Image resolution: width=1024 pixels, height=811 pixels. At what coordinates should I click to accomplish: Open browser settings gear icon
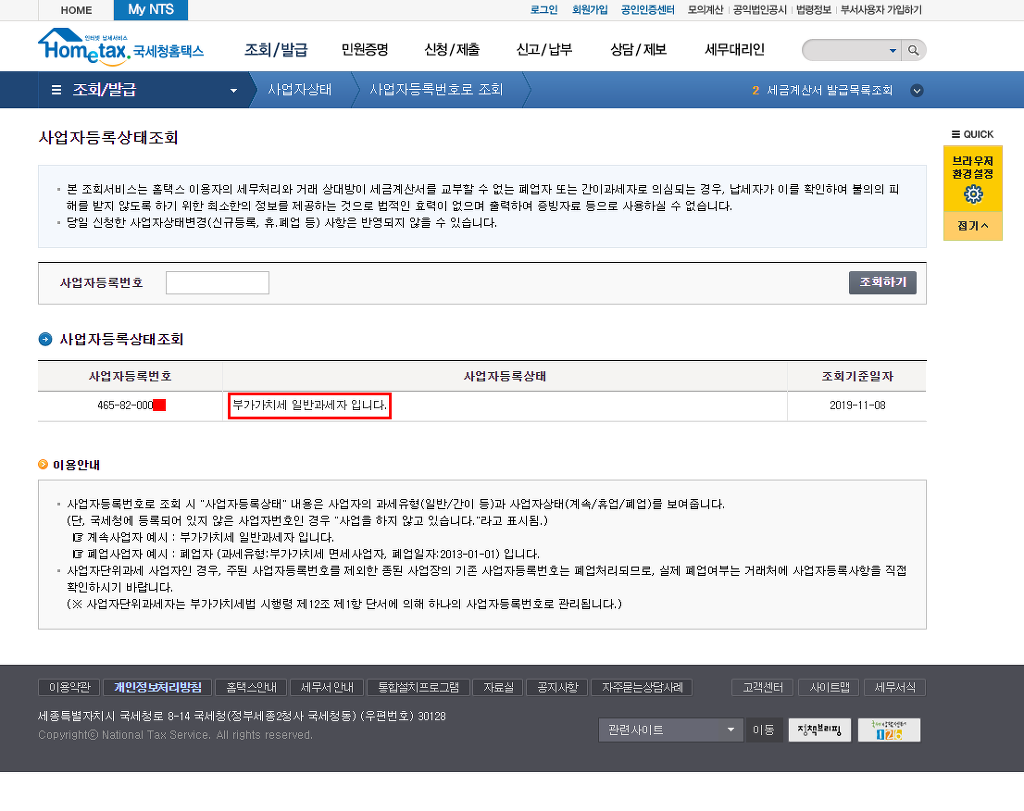tap(973, 194)
